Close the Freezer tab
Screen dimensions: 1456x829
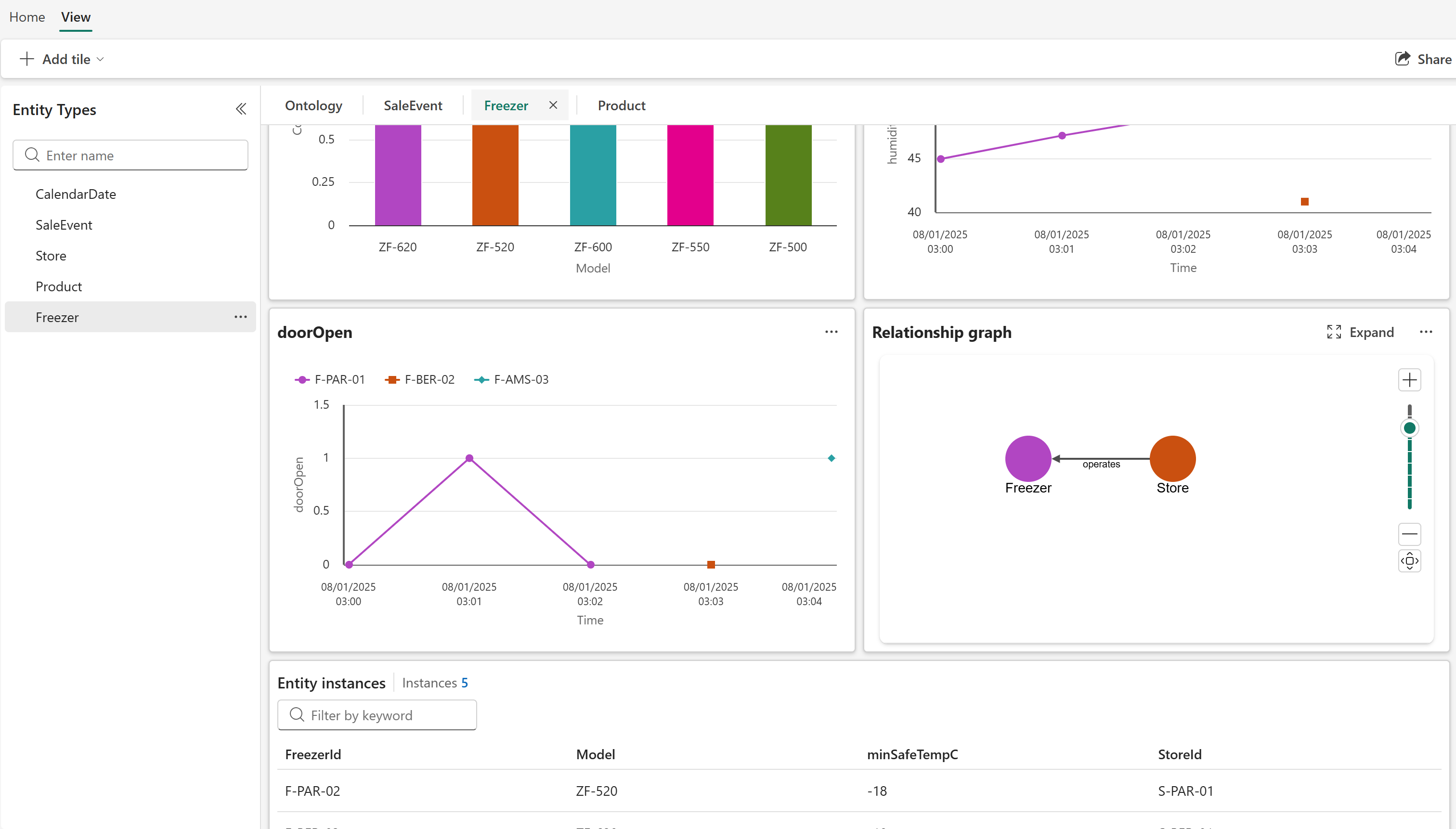pyautogui.click(x=553, y=105)
